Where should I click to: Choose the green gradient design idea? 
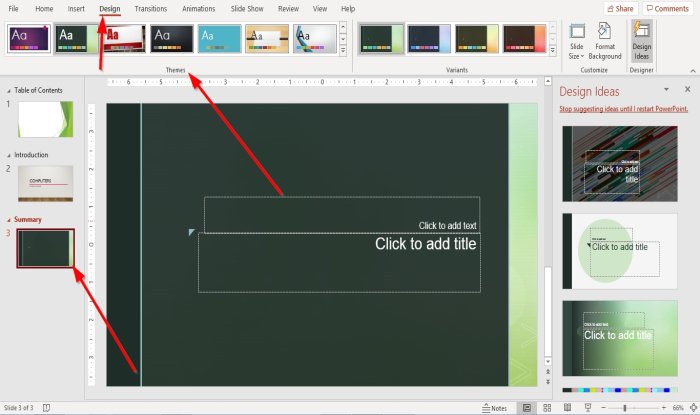[x=620, y=338]
